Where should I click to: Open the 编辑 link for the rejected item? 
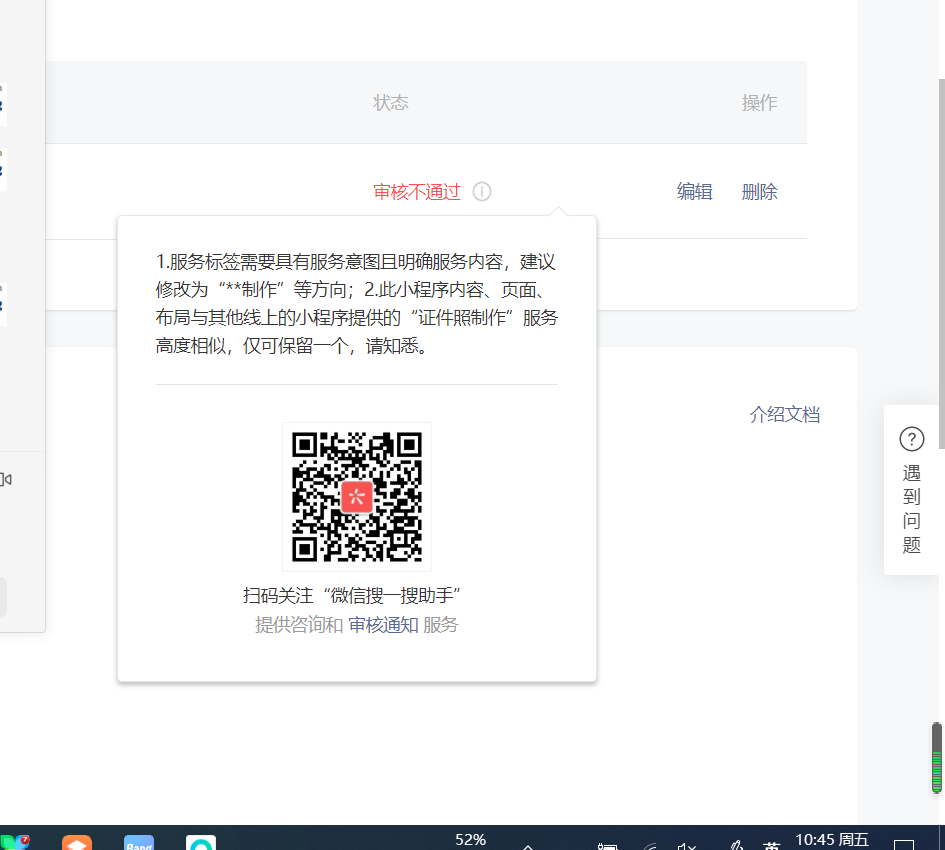[694, 192]
